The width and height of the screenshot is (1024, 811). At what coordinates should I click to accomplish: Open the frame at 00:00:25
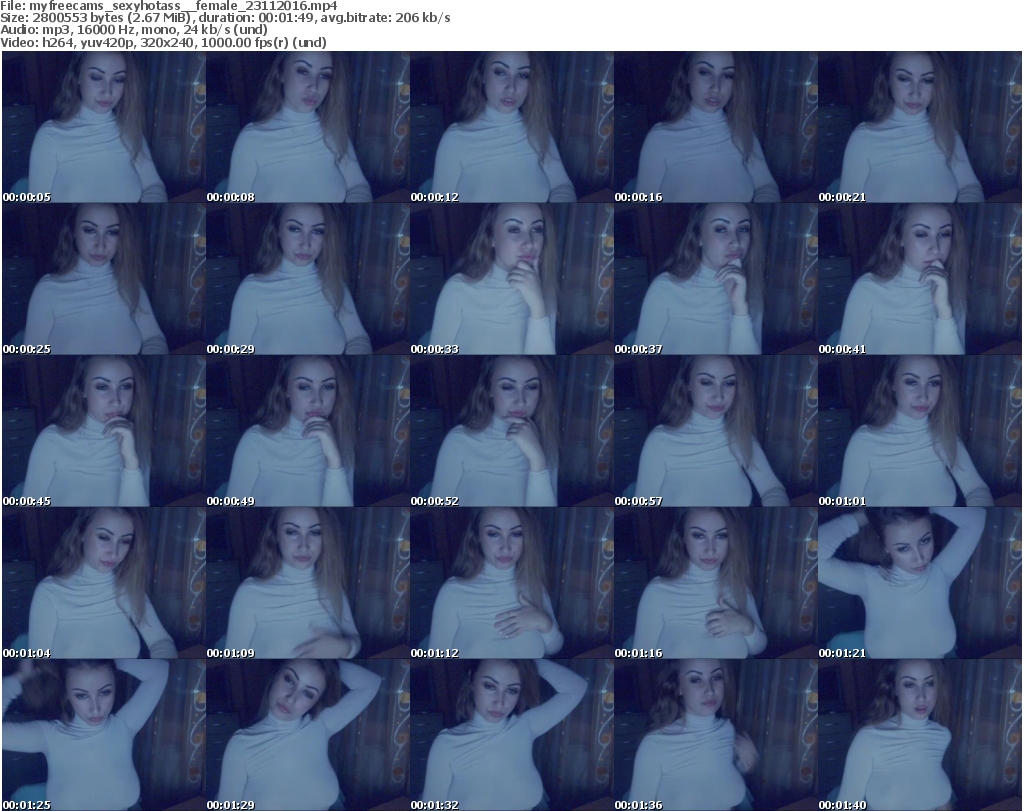[104, 279]
